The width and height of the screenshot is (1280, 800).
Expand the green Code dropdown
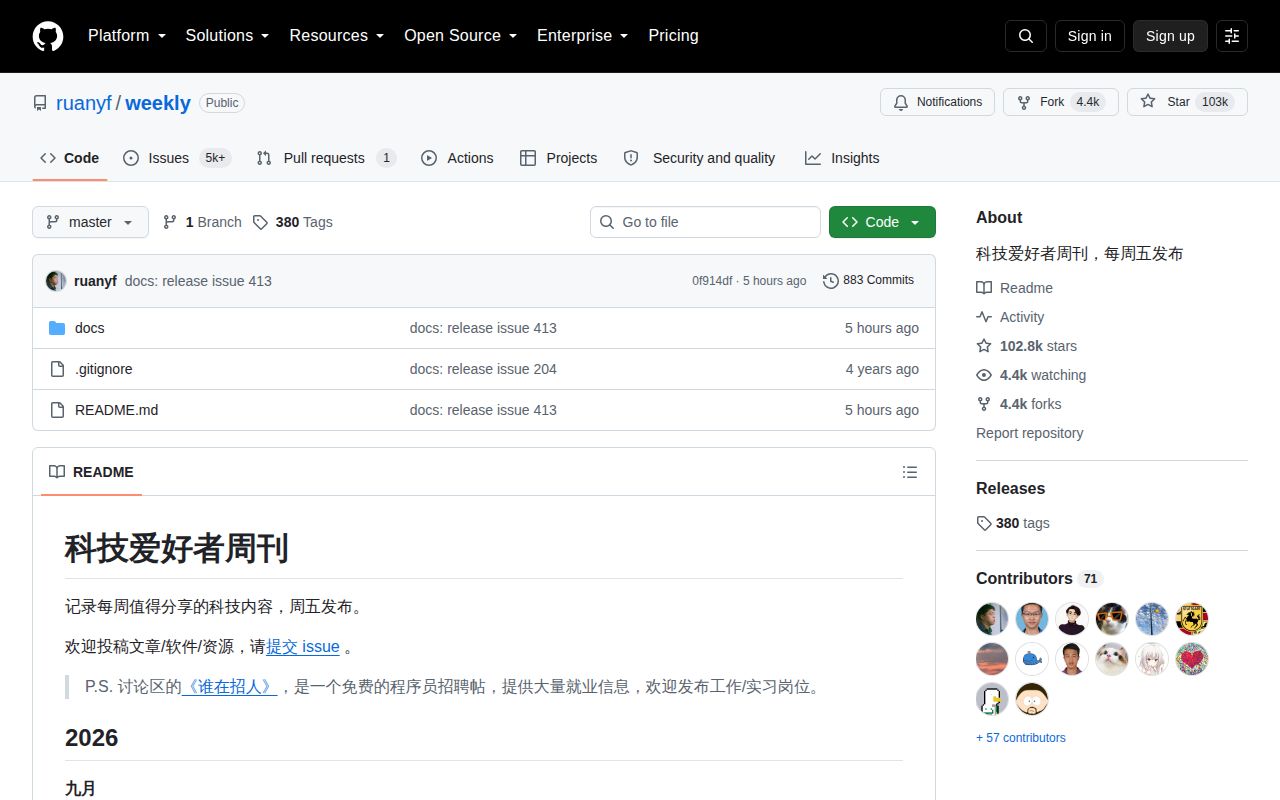pyautogui.click(x=882, y=222)
